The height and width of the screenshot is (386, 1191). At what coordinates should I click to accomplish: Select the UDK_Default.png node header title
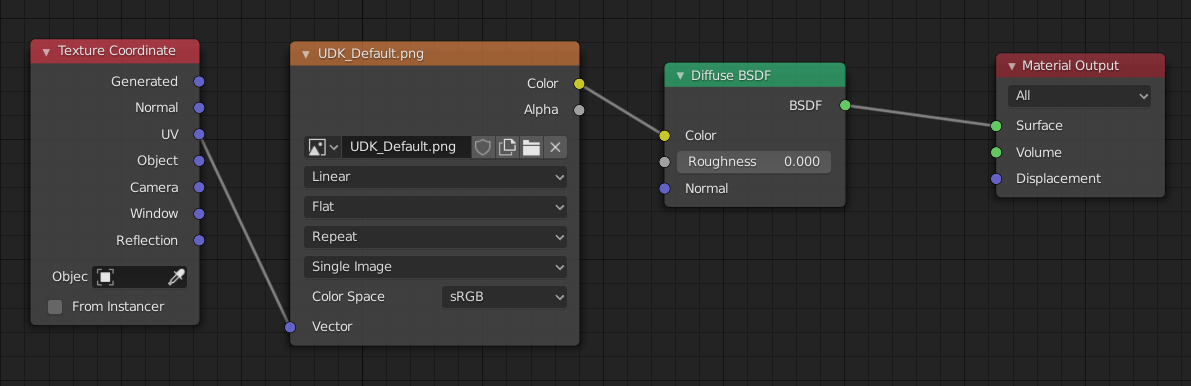[371, 54]
